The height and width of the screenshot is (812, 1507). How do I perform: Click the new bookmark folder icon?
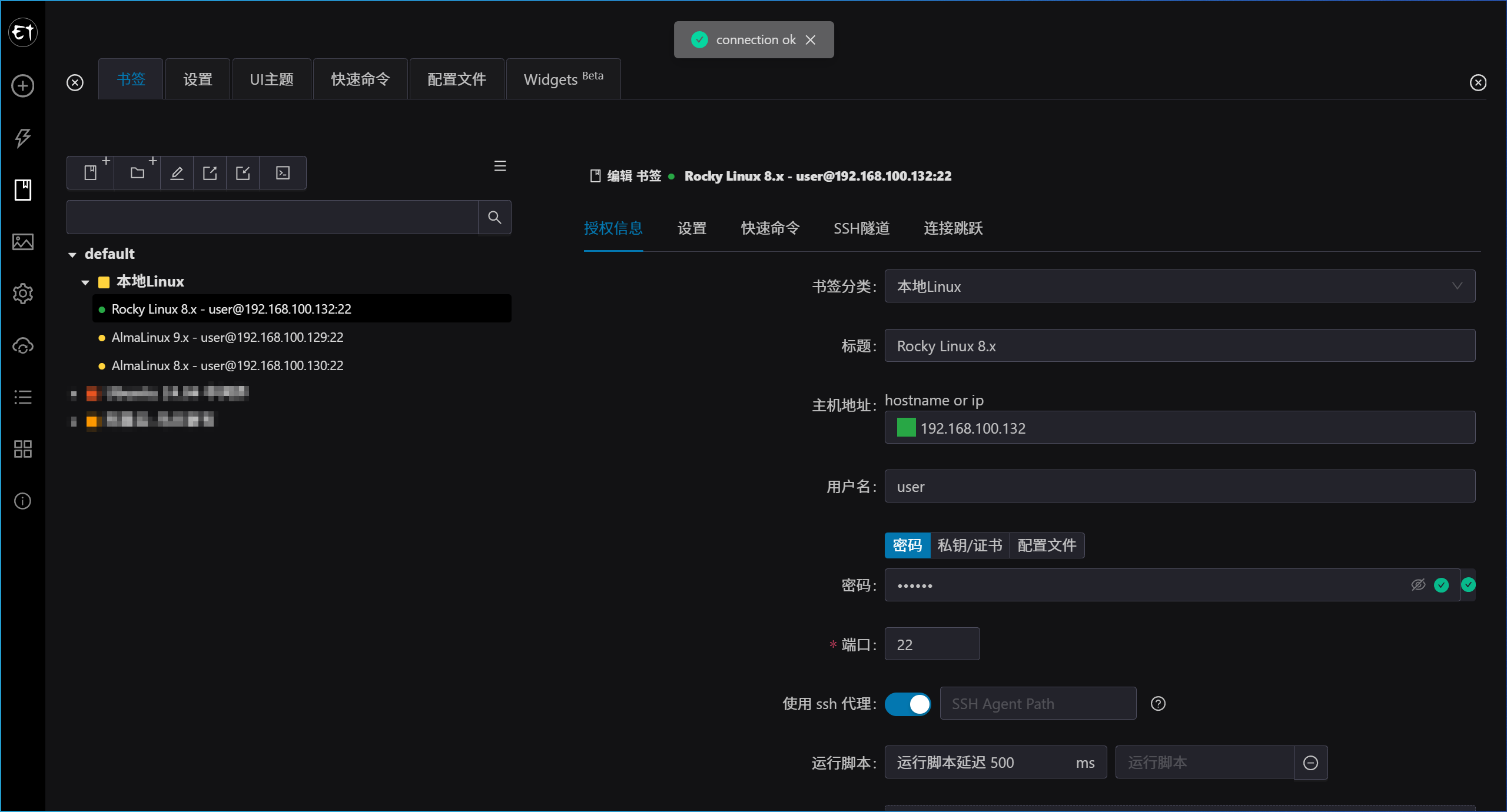pyautogui.click(x=138, y=173)
